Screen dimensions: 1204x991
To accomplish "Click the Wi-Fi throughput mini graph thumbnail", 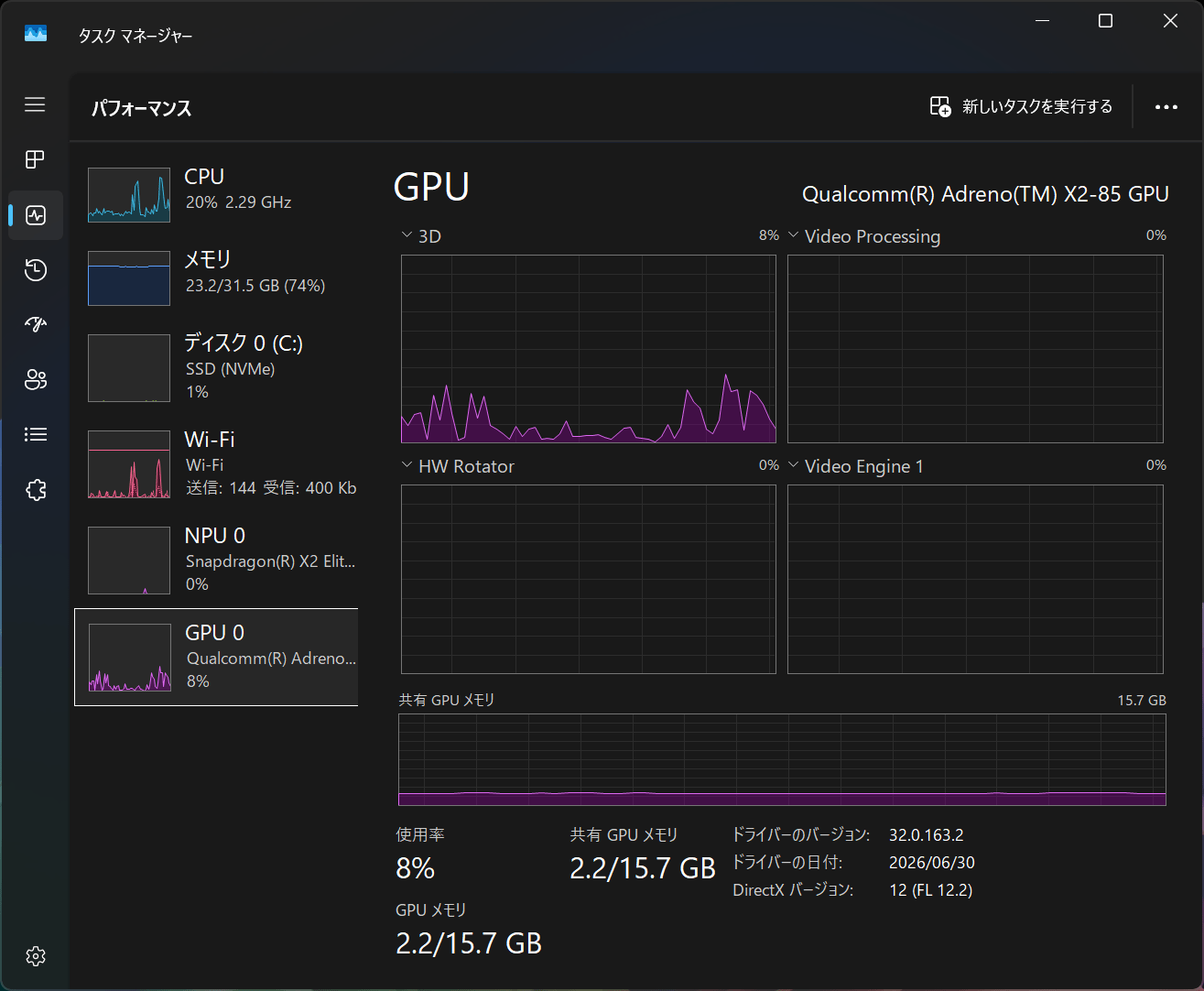I will [x=129, y=464].
